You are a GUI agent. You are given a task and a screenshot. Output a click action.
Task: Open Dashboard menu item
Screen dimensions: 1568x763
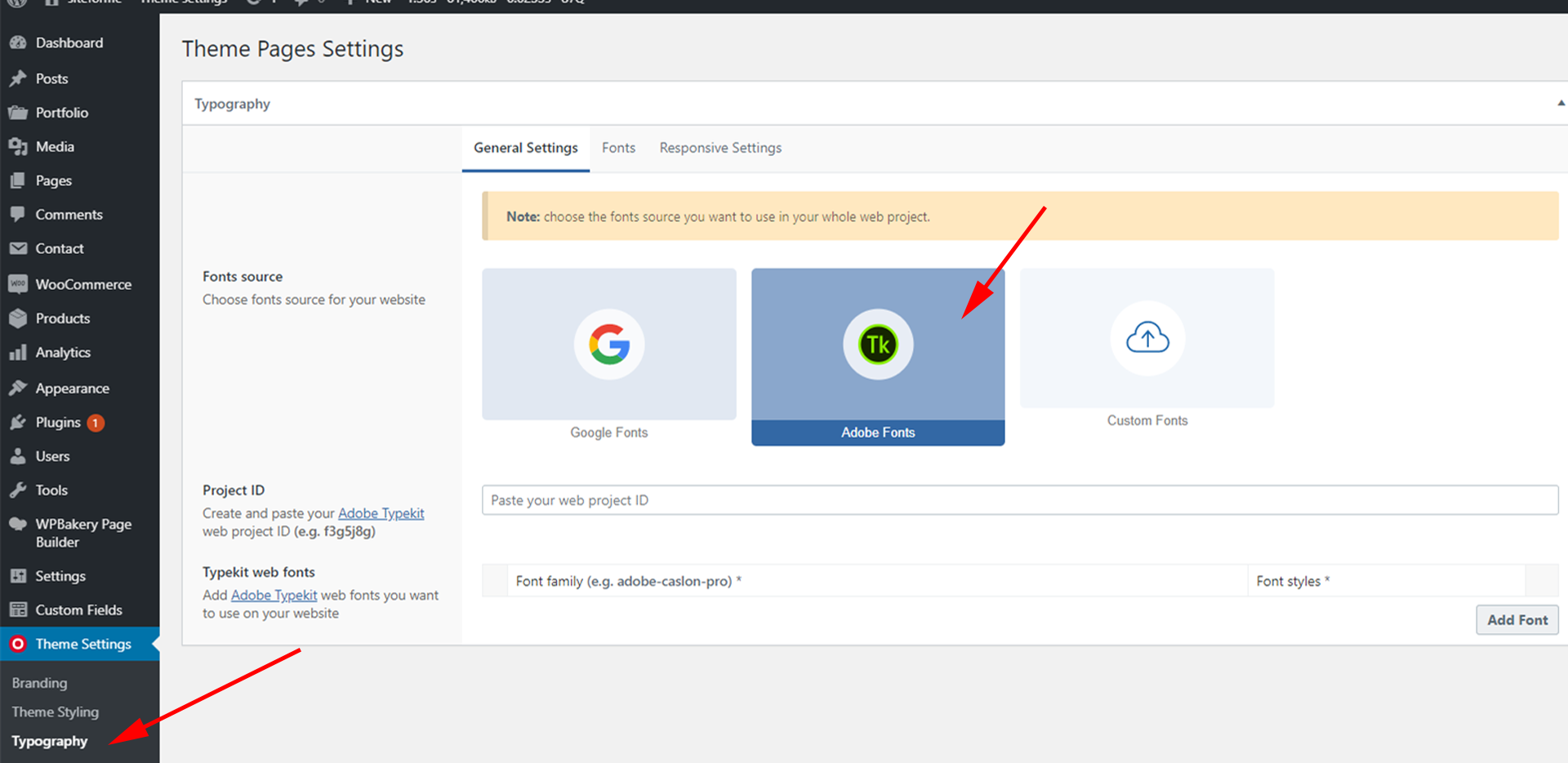pyautogui.click(x=69, y=42)
